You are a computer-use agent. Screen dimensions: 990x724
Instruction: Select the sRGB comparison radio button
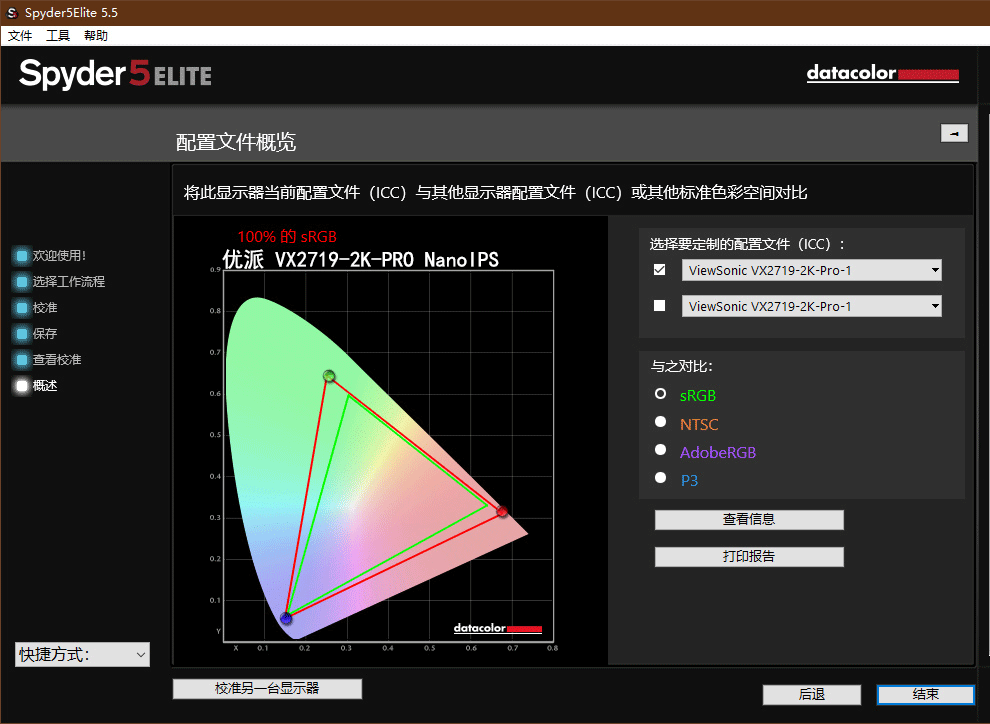(x=660, y=394)
